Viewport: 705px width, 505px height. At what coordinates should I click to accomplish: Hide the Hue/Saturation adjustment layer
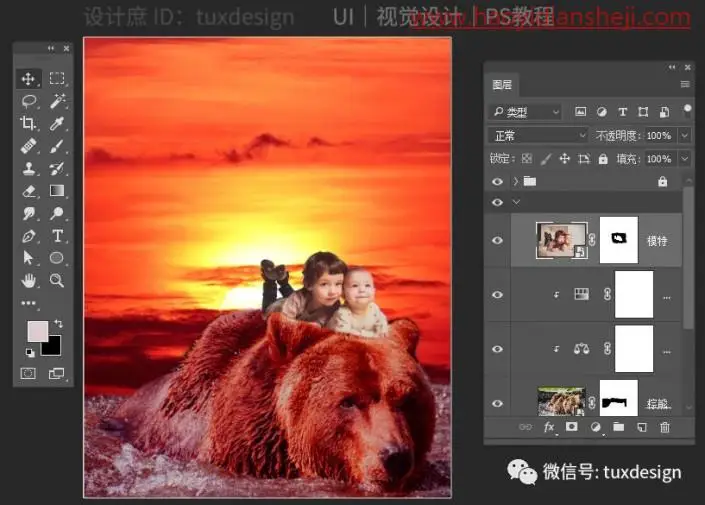(497, 295)
